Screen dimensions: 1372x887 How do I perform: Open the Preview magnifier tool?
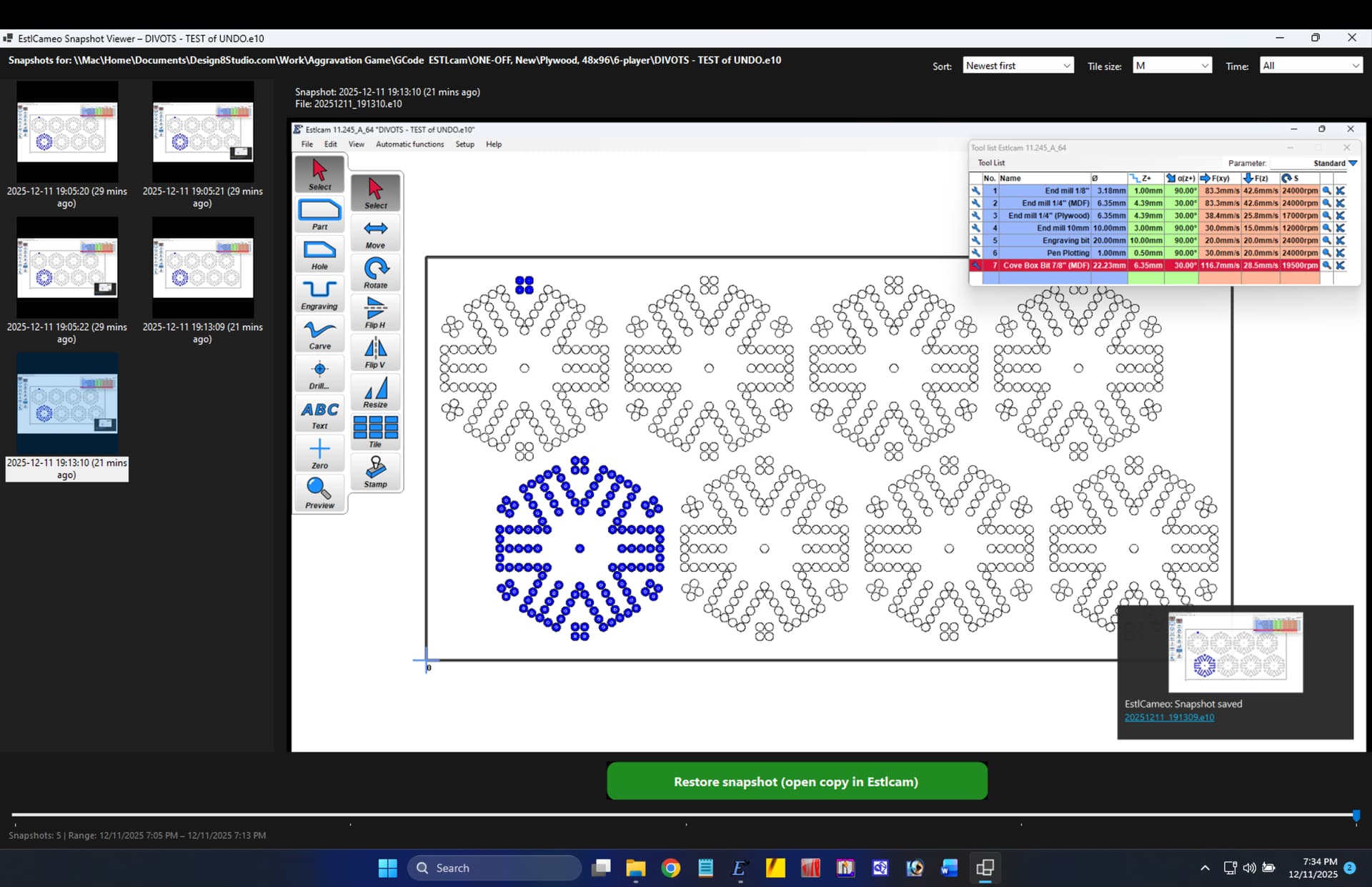319,492
